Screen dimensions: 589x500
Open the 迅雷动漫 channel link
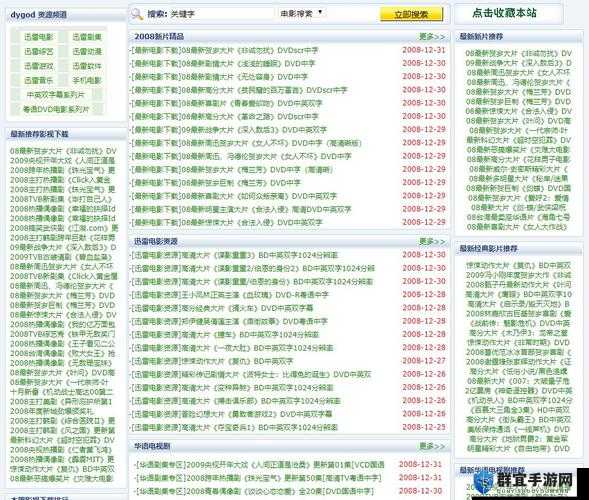point(87,51)
